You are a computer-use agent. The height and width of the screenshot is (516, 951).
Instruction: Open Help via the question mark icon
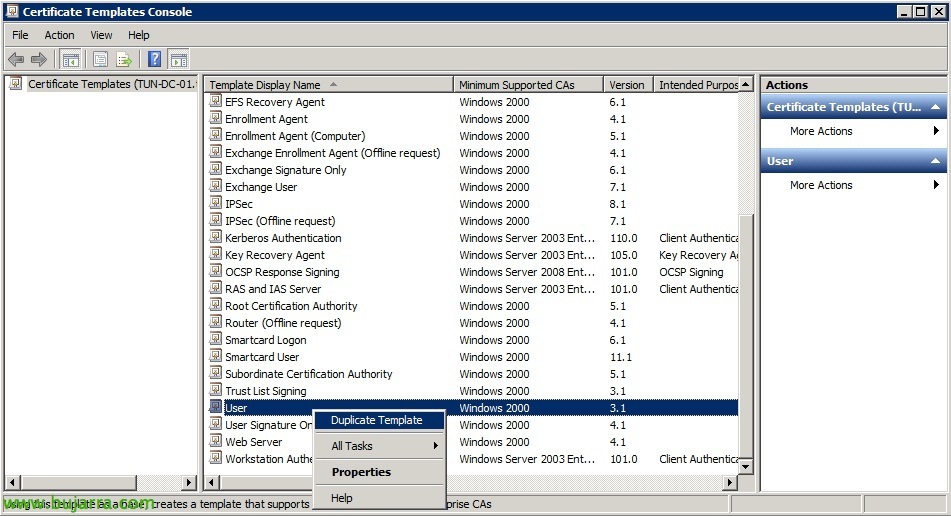(155, 59)
